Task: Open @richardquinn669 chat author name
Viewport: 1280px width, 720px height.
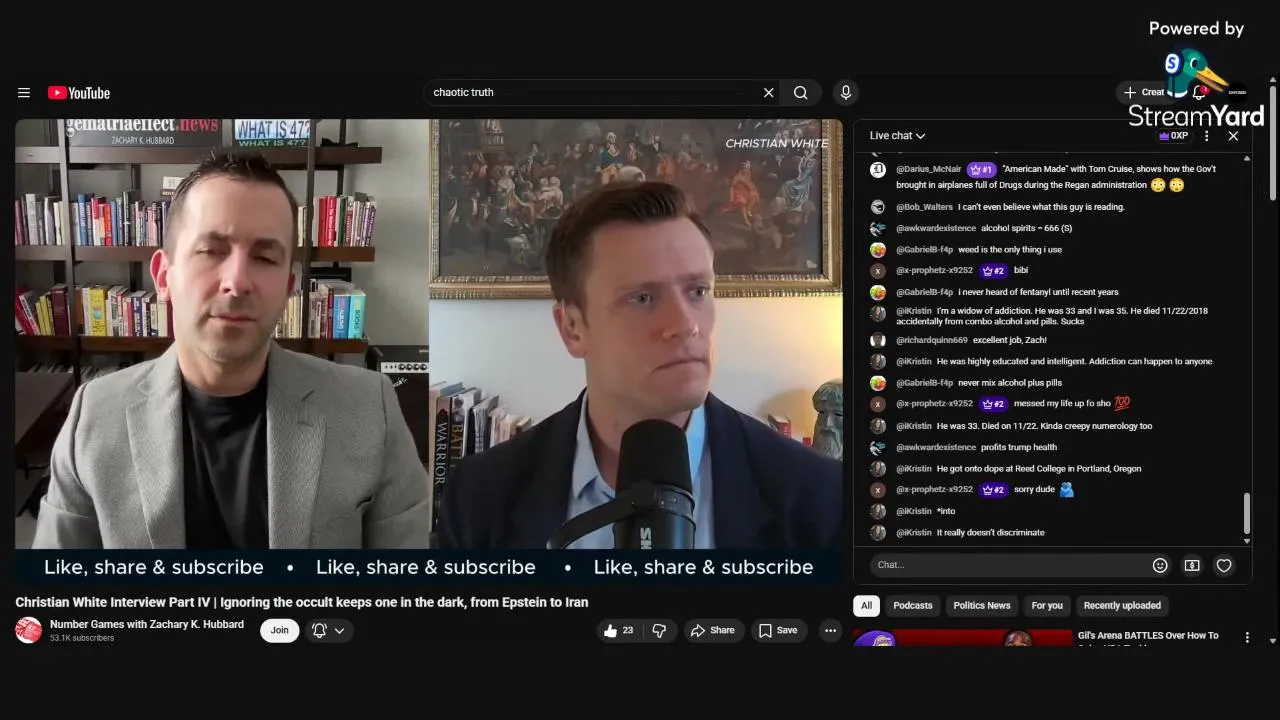Action: [932, 340]
